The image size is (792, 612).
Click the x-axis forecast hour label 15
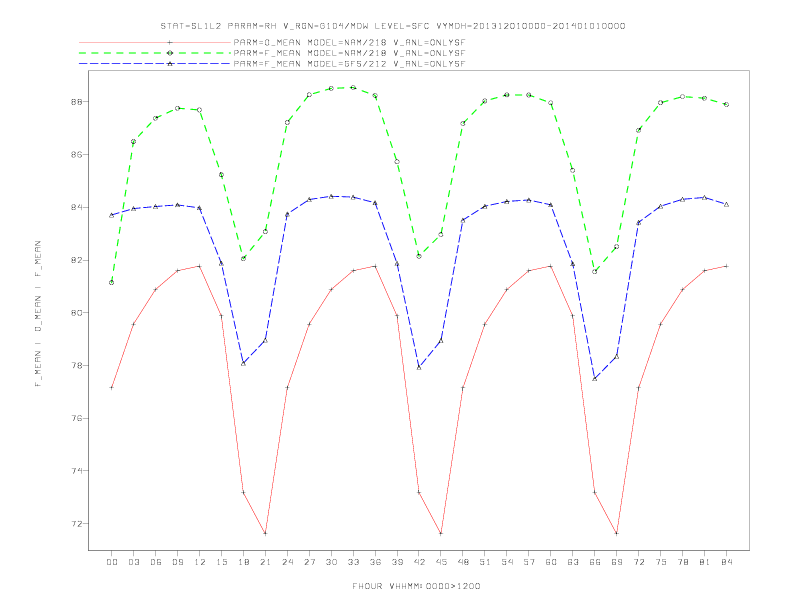pos(221,562)
